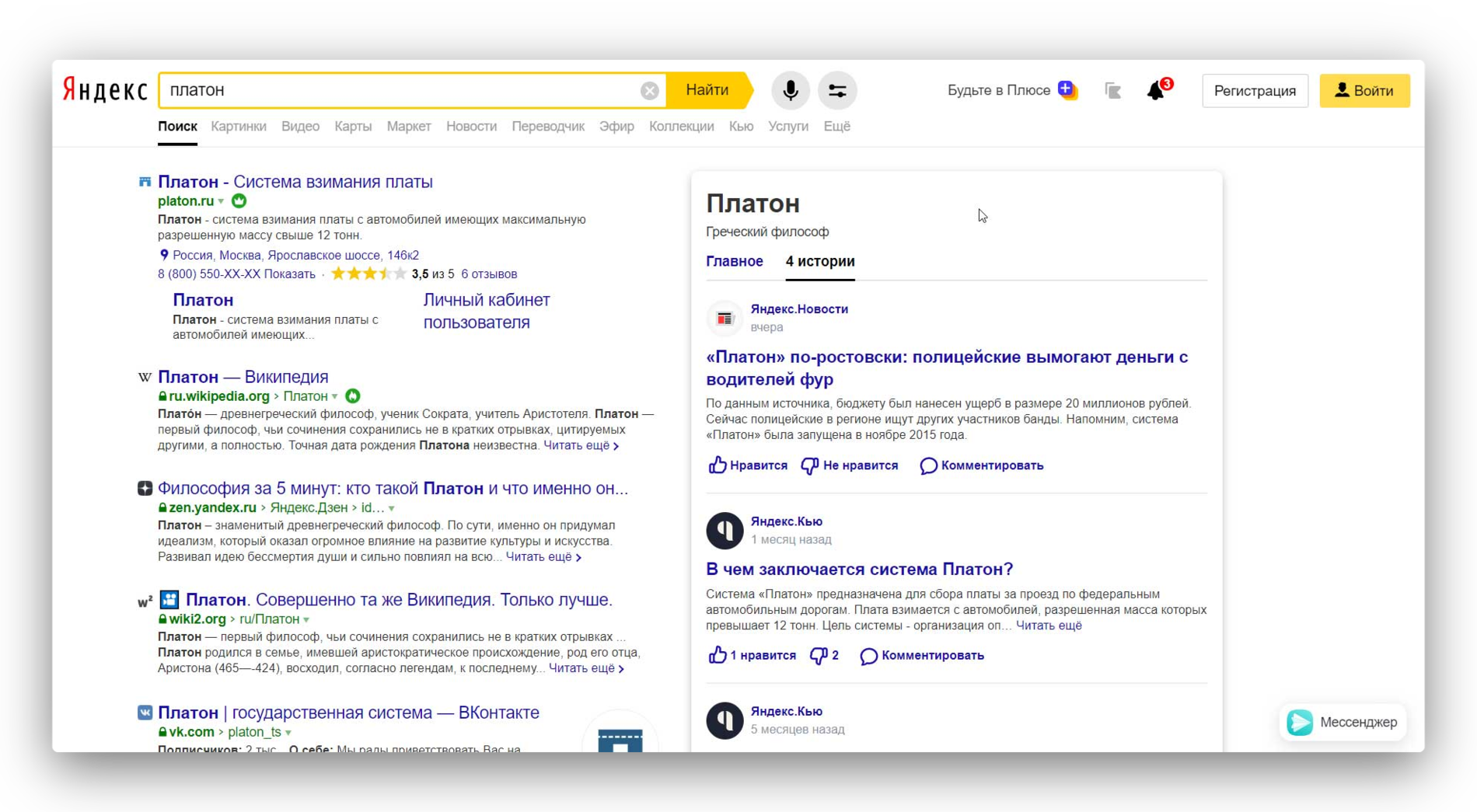Open the collections bookmark icon in header
Image resolution: width=1477 pixels, height=812 pixels.
[1112, 91]
